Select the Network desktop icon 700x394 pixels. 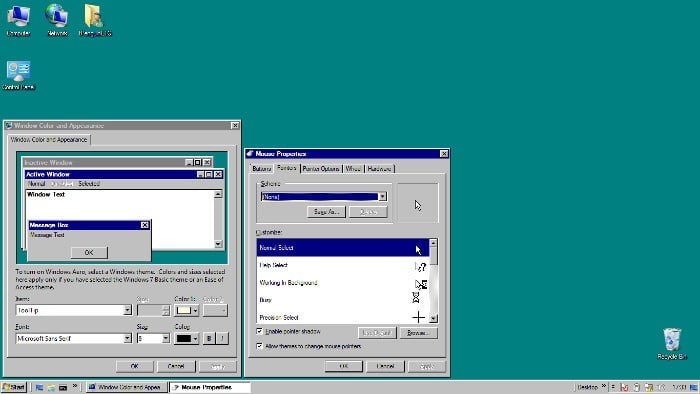57,20
